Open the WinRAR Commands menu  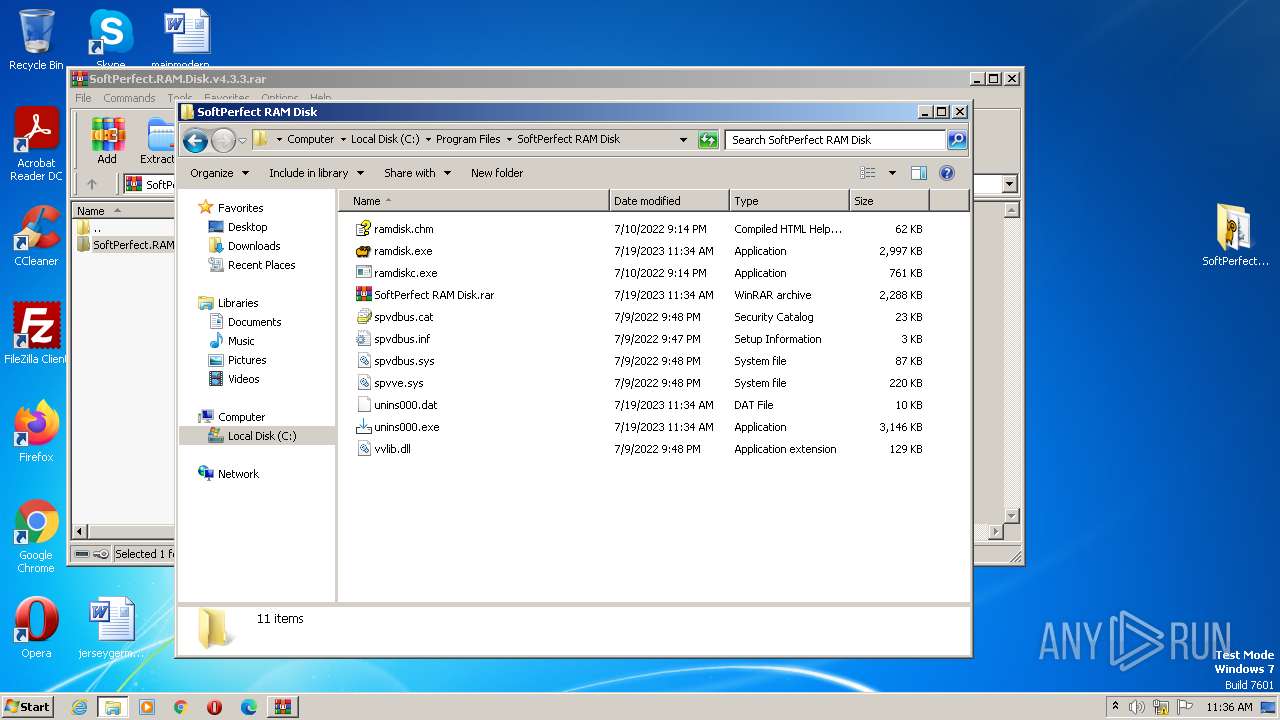(x=129, y=98)
